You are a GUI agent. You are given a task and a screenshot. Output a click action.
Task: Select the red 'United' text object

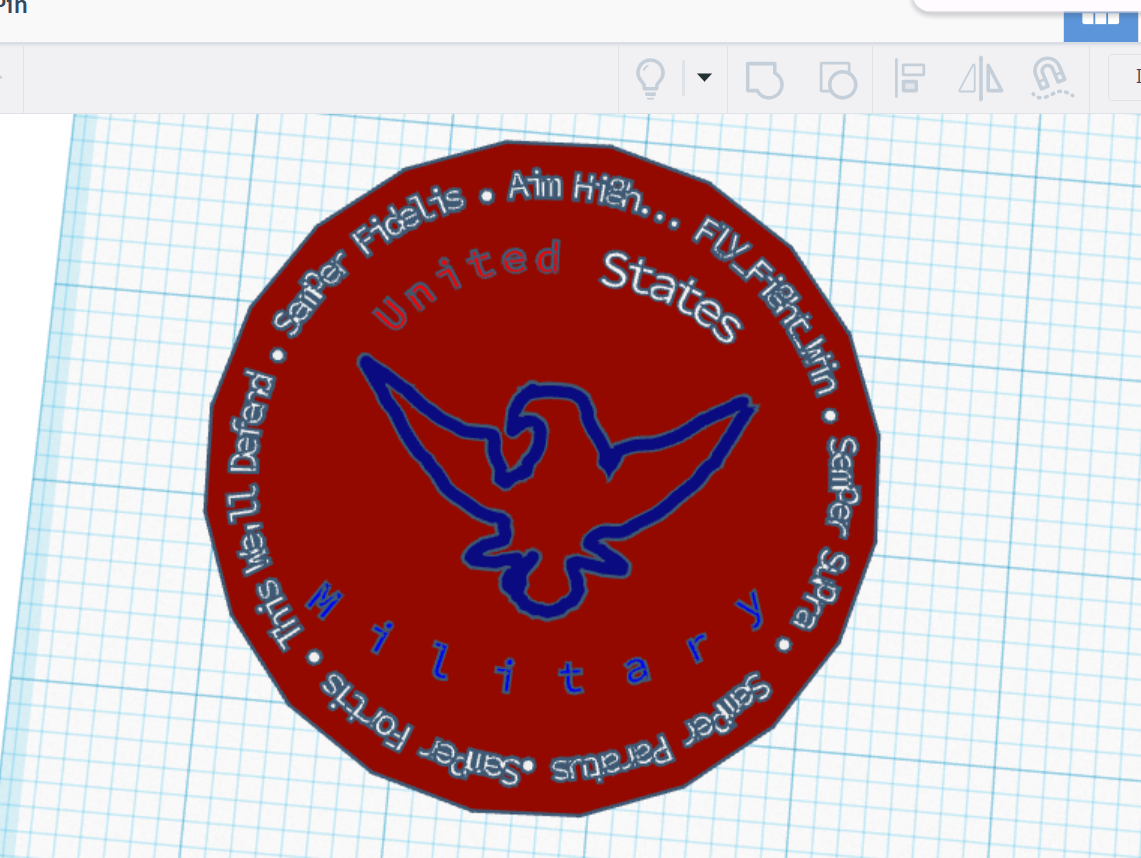click(x=468, y=285)
